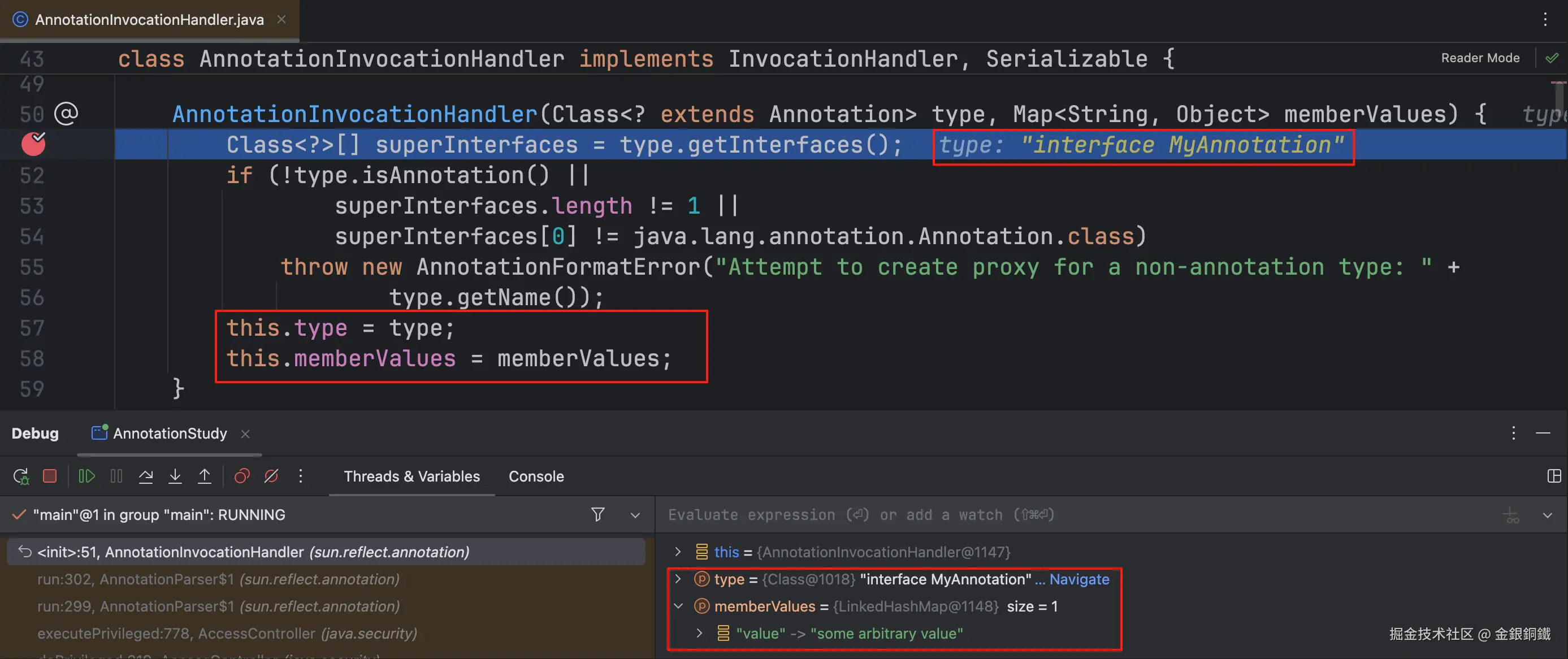Screen dimensions: 1568x659
Task: Pause the program
Action: pyautogui.click(x=116, y=476)
